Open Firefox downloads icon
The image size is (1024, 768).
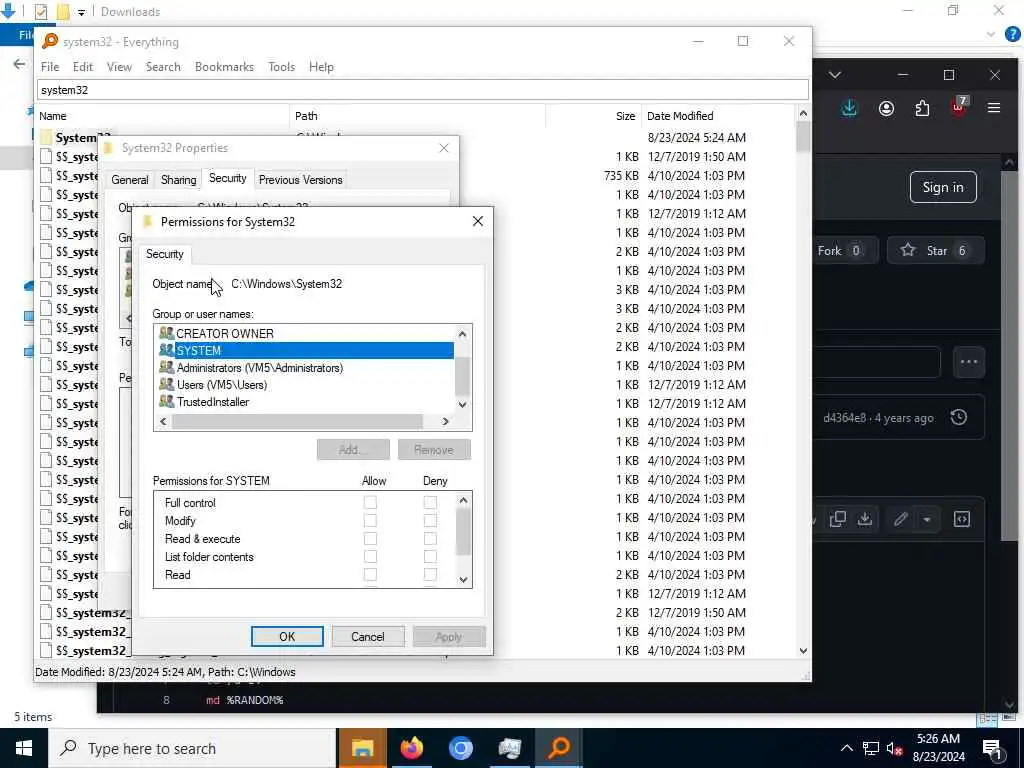(x=849, y=108)
